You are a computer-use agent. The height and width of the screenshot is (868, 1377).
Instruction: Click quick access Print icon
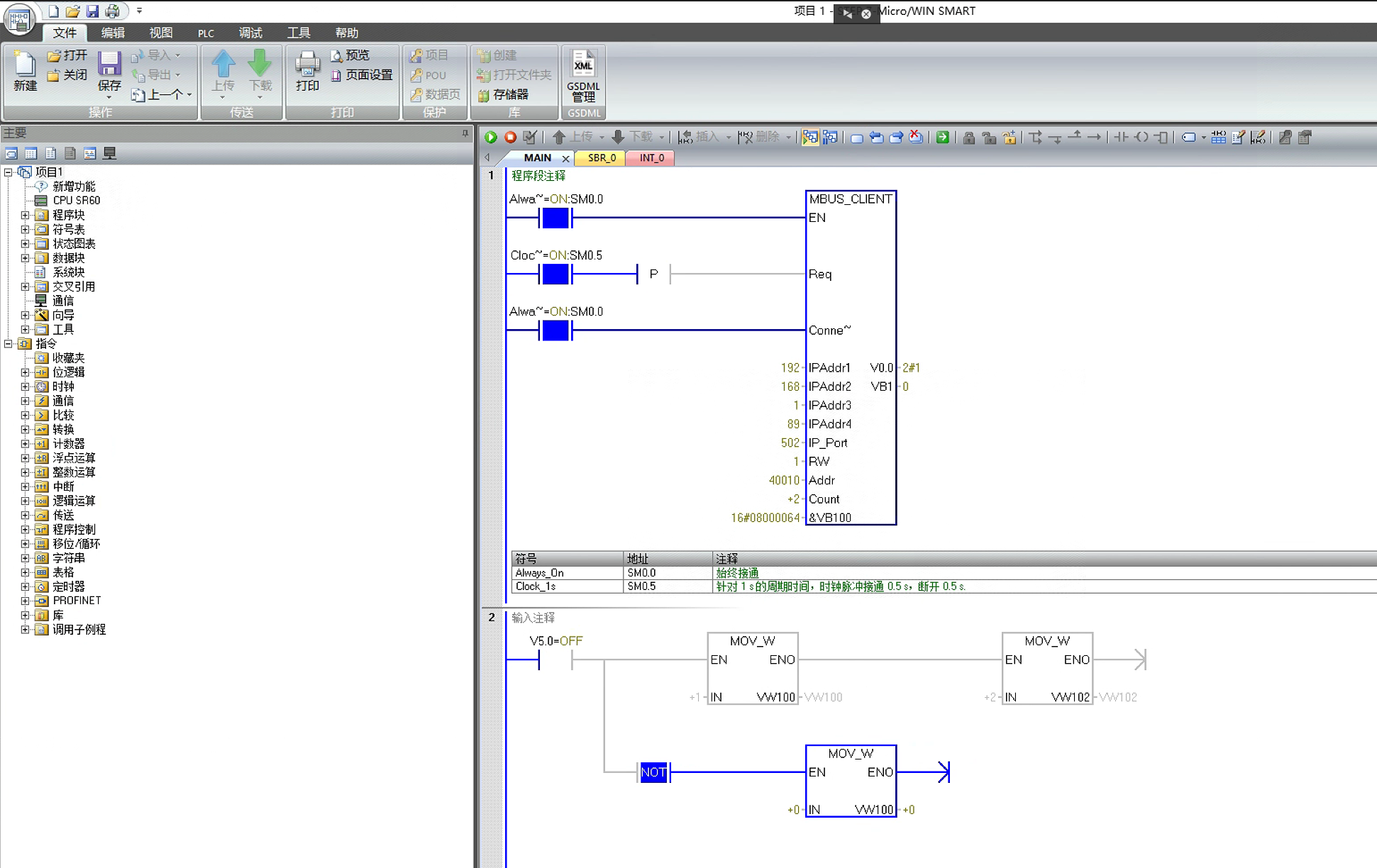(x=112, y=11)
